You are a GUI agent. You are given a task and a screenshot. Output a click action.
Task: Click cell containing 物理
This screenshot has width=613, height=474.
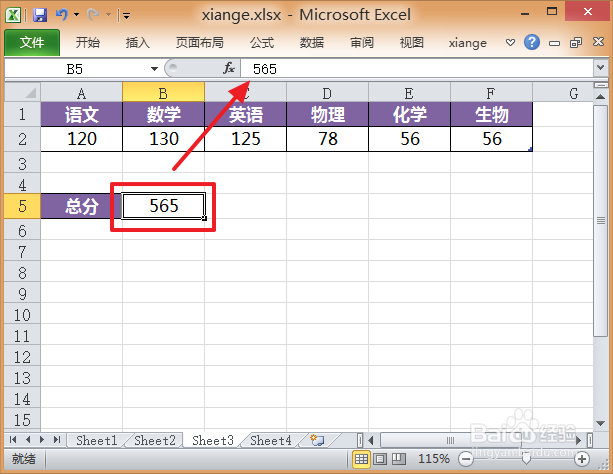click(327, 115)
